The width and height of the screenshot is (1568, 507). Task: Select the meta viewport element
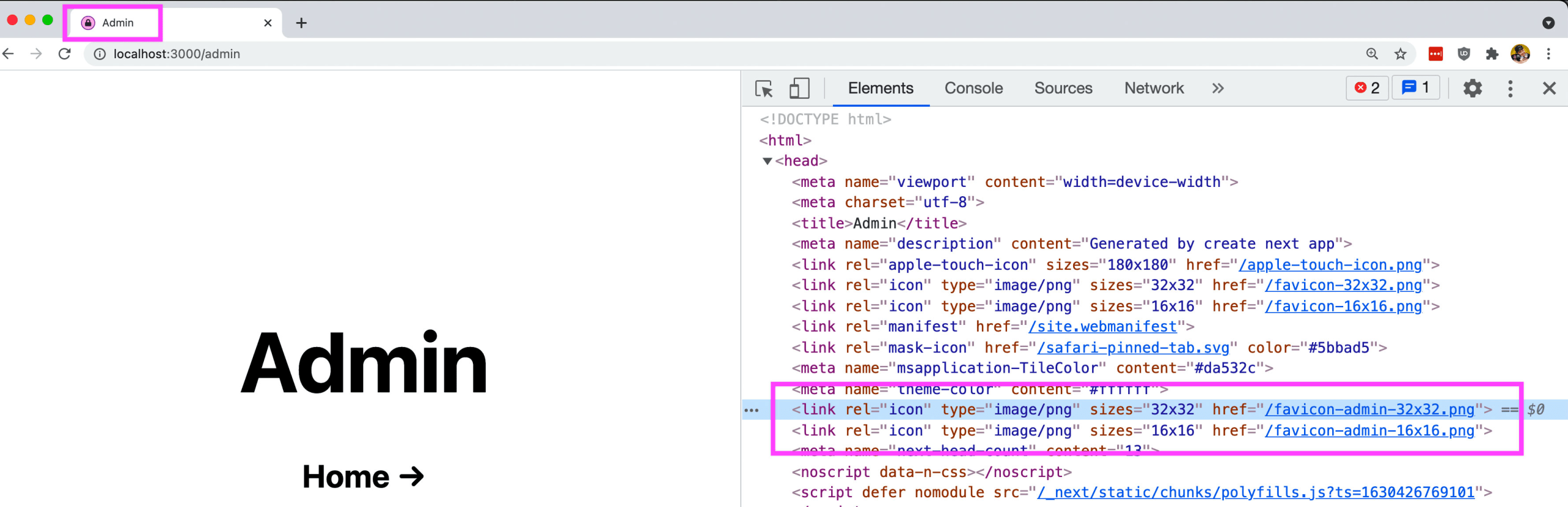click(1015, 182)
